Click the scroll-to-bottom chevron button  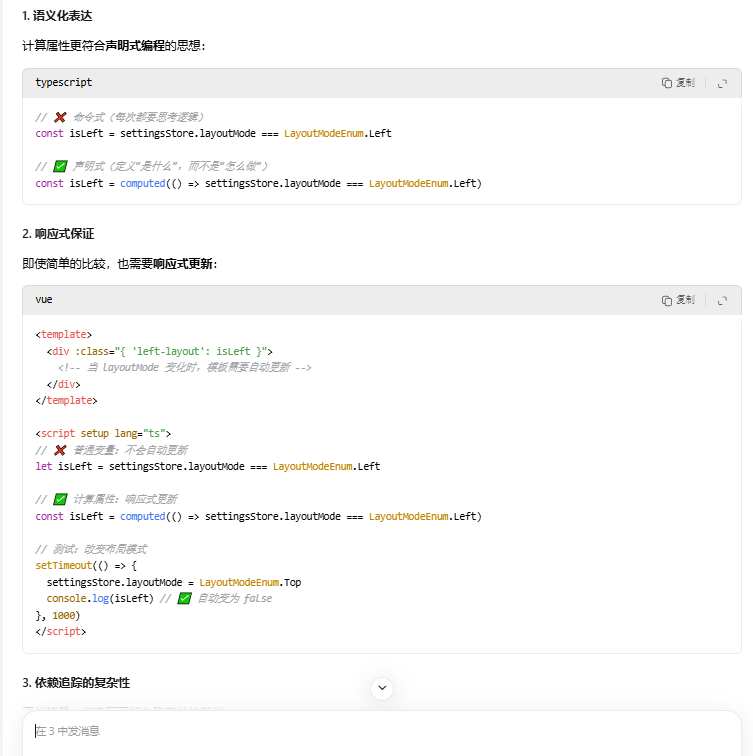[382, 688]
